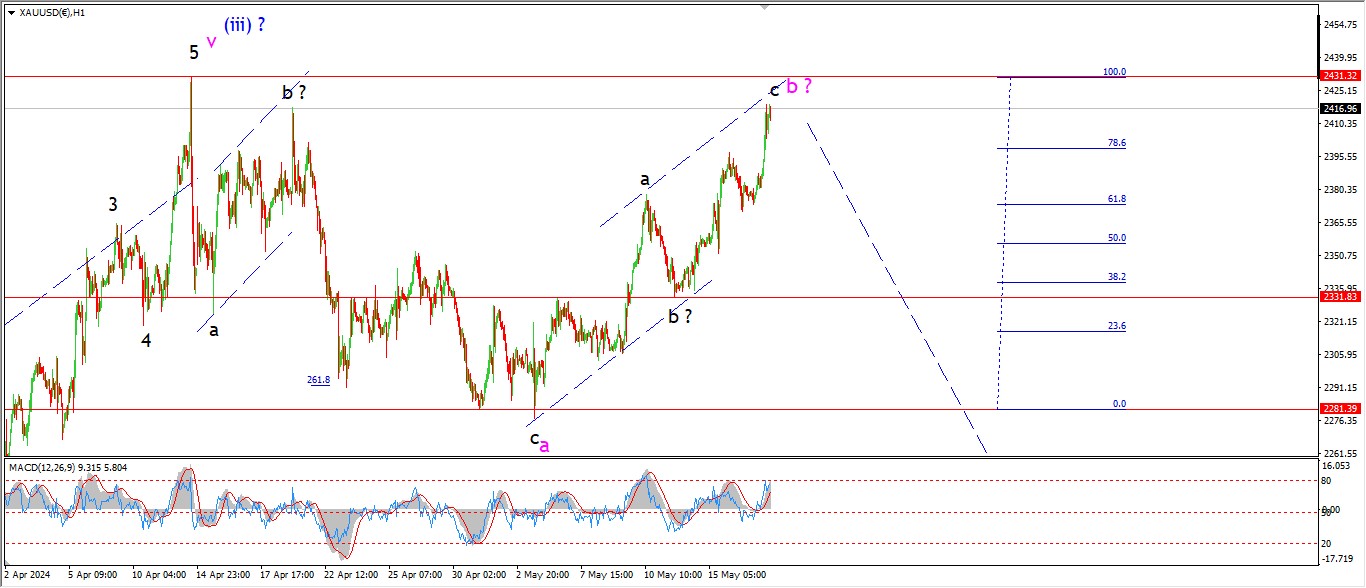Select the blue (iii) ? wave label

pos(244,25)
